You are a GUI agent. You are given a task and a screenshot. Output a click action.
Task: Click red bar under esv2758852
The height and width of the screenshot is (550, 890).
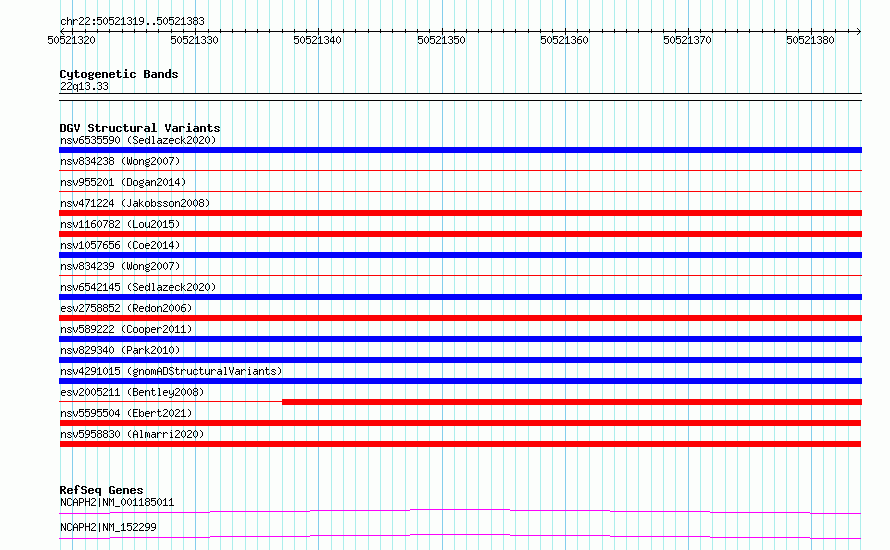click(x=460, y=318)
